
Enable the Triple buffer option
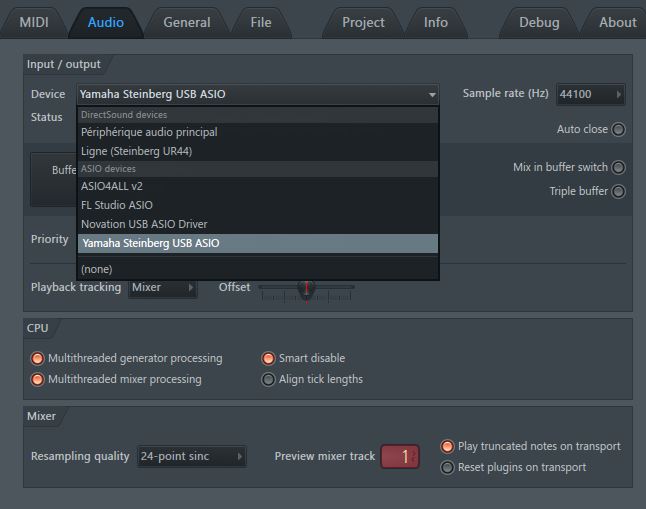tap(618, 192)
